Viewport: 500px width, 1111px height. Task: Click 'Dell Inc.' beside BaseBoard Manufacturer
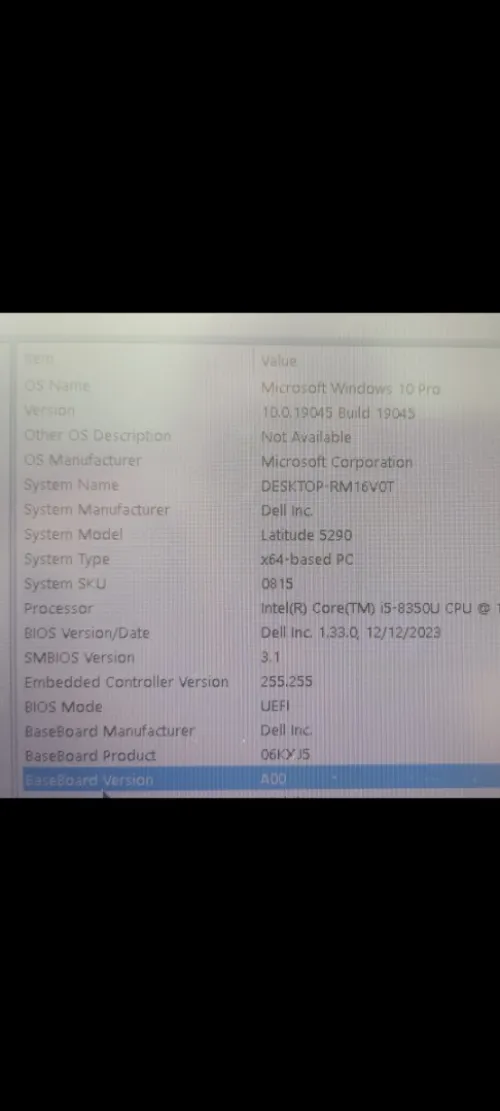(x=286, y=730)
